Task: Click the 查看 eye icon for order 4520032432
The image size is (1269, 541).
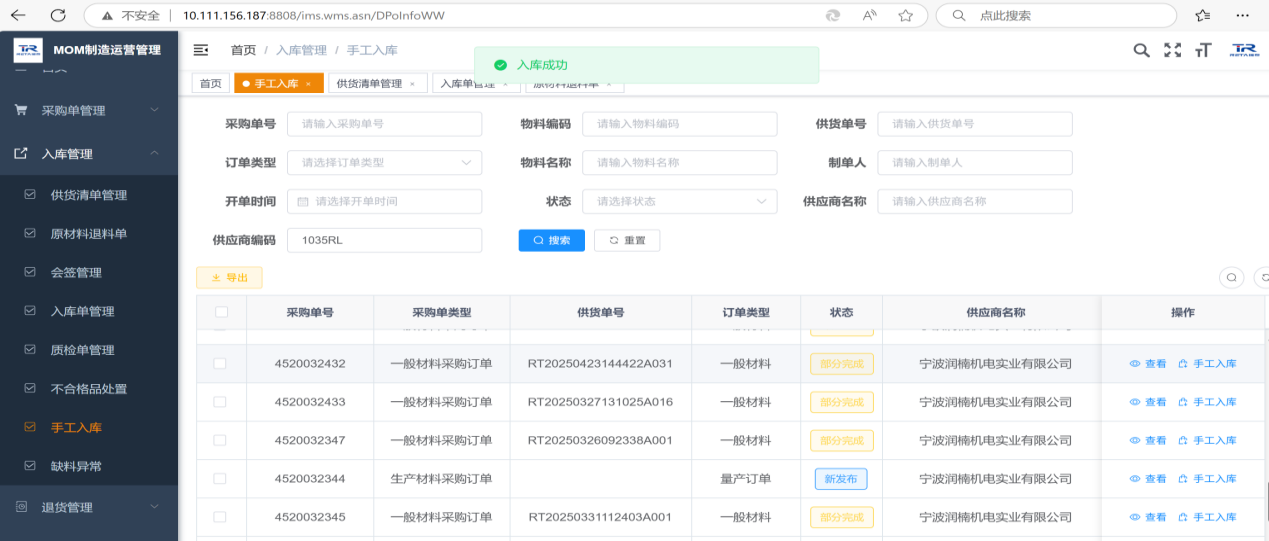Action: click(1135, 364)
